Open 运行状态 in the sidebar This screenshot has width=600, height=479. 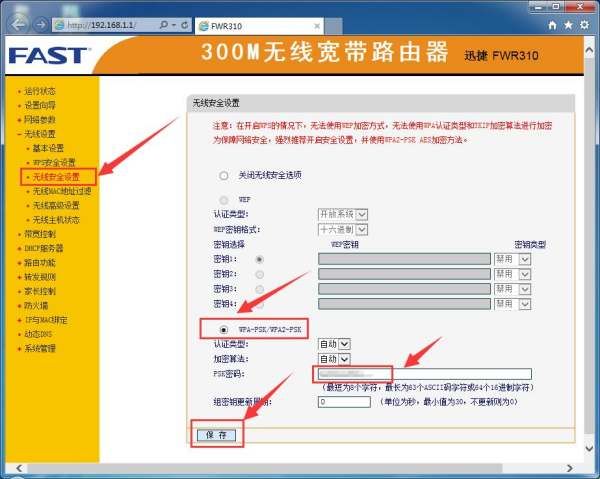pos(40,91)
